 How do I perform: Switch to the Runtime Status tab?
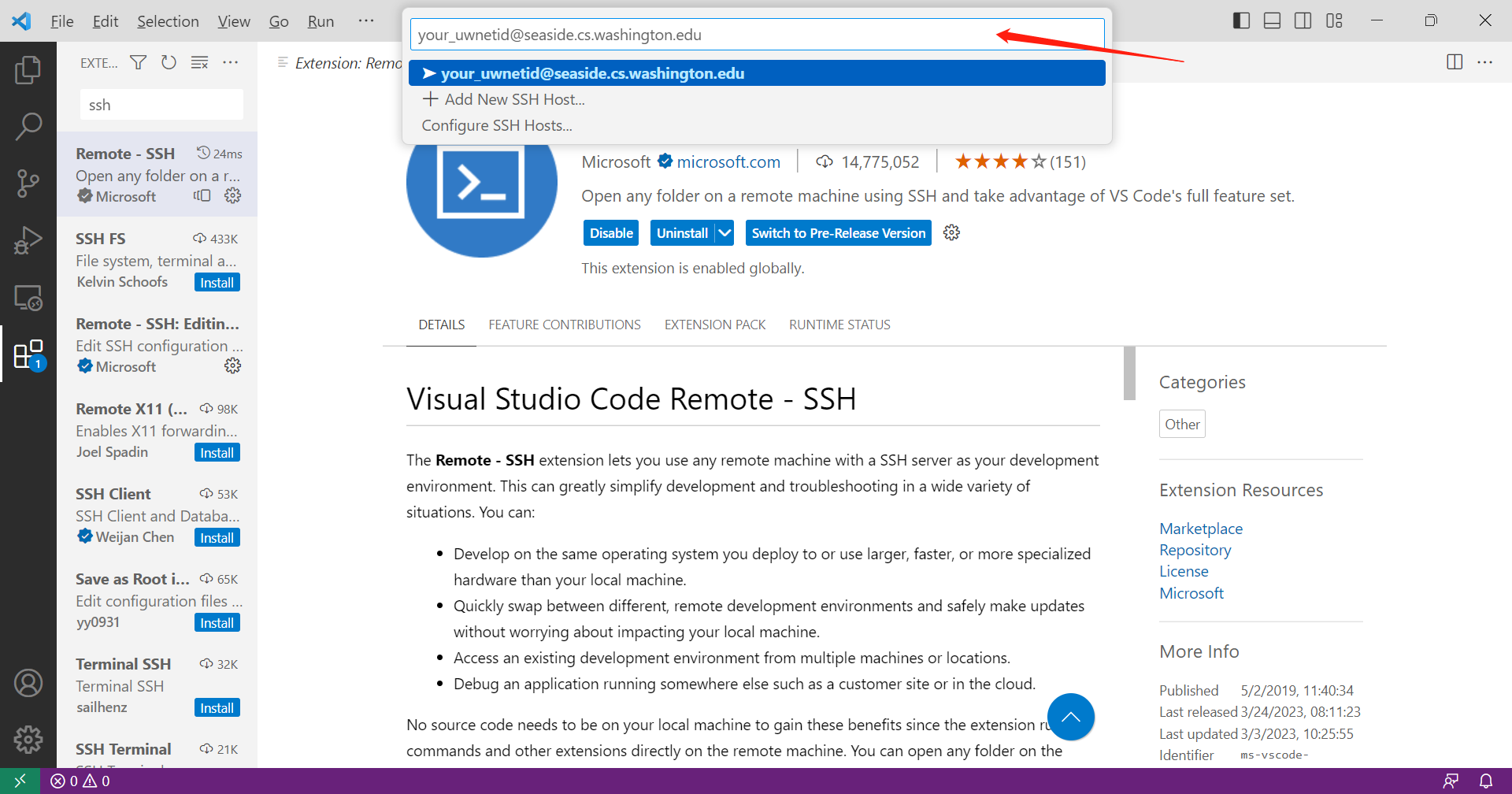click(x=839, y=325)
